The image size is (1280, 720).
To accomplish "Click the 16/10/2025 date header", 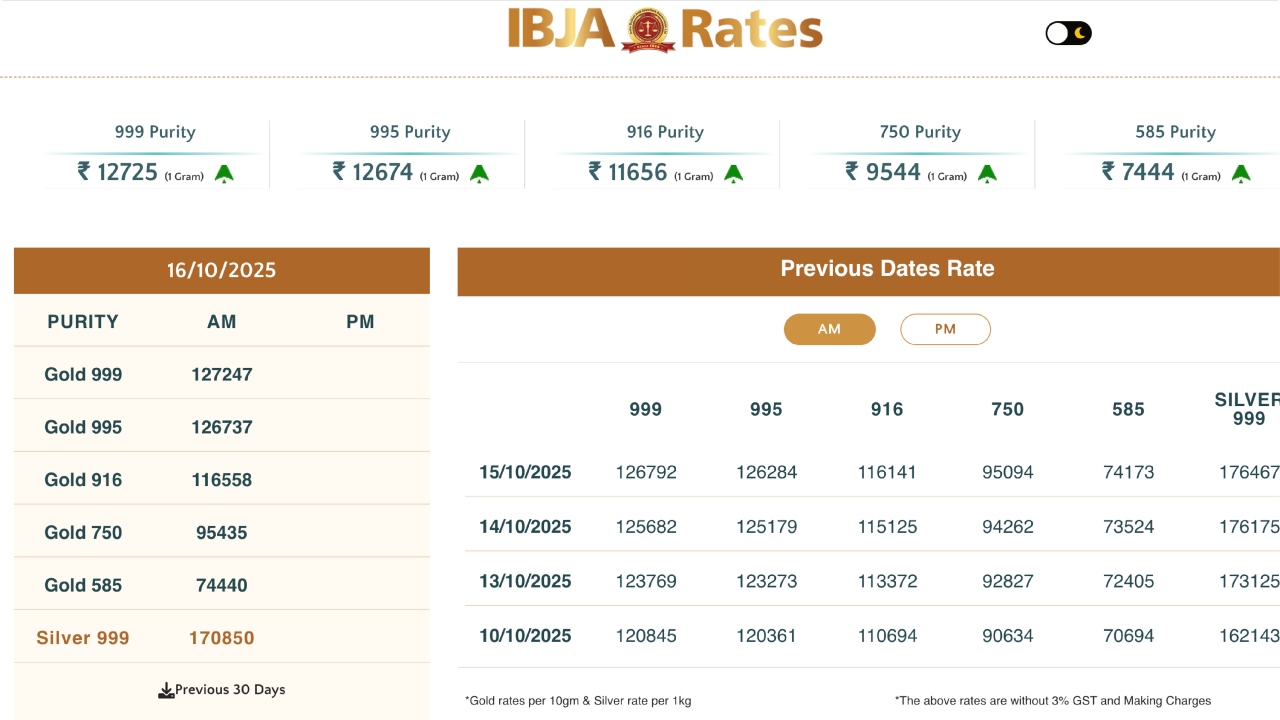I will (221, 270).
